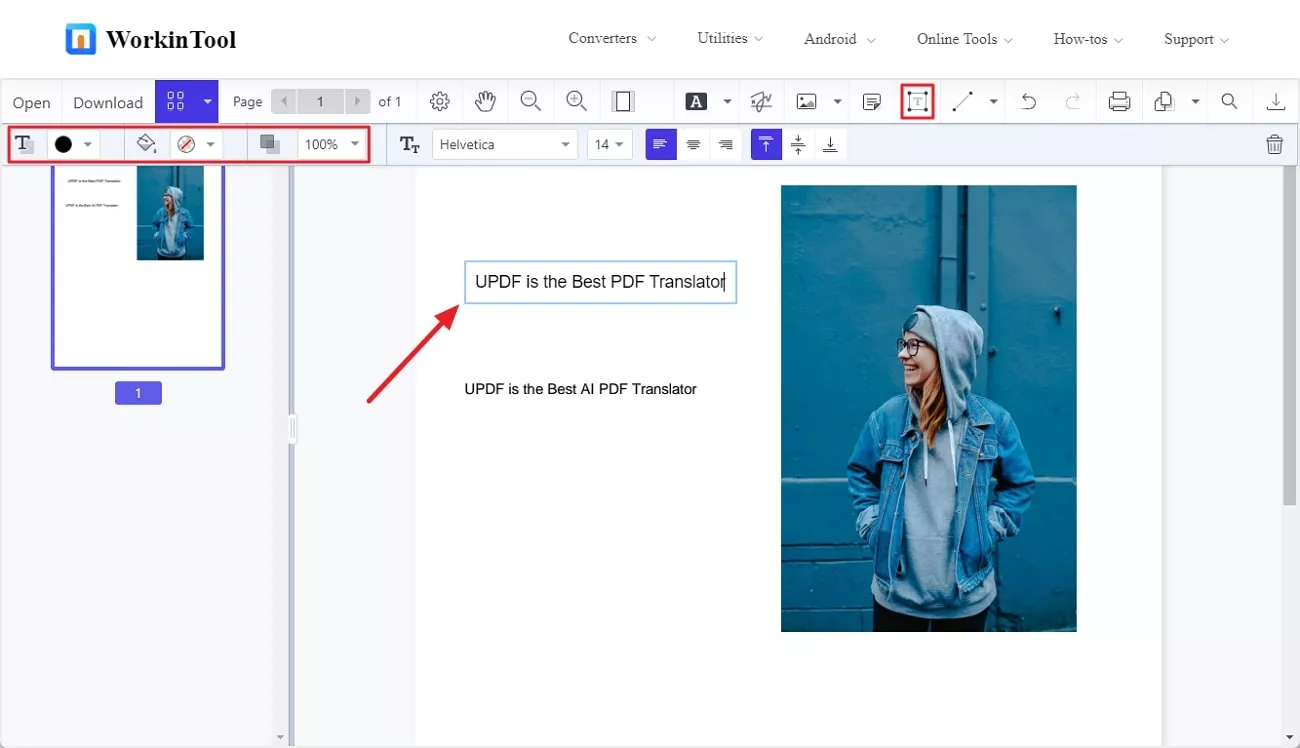Click the WorkinTool logo icon
The image size is (1300, 748).
coord(80,39)
